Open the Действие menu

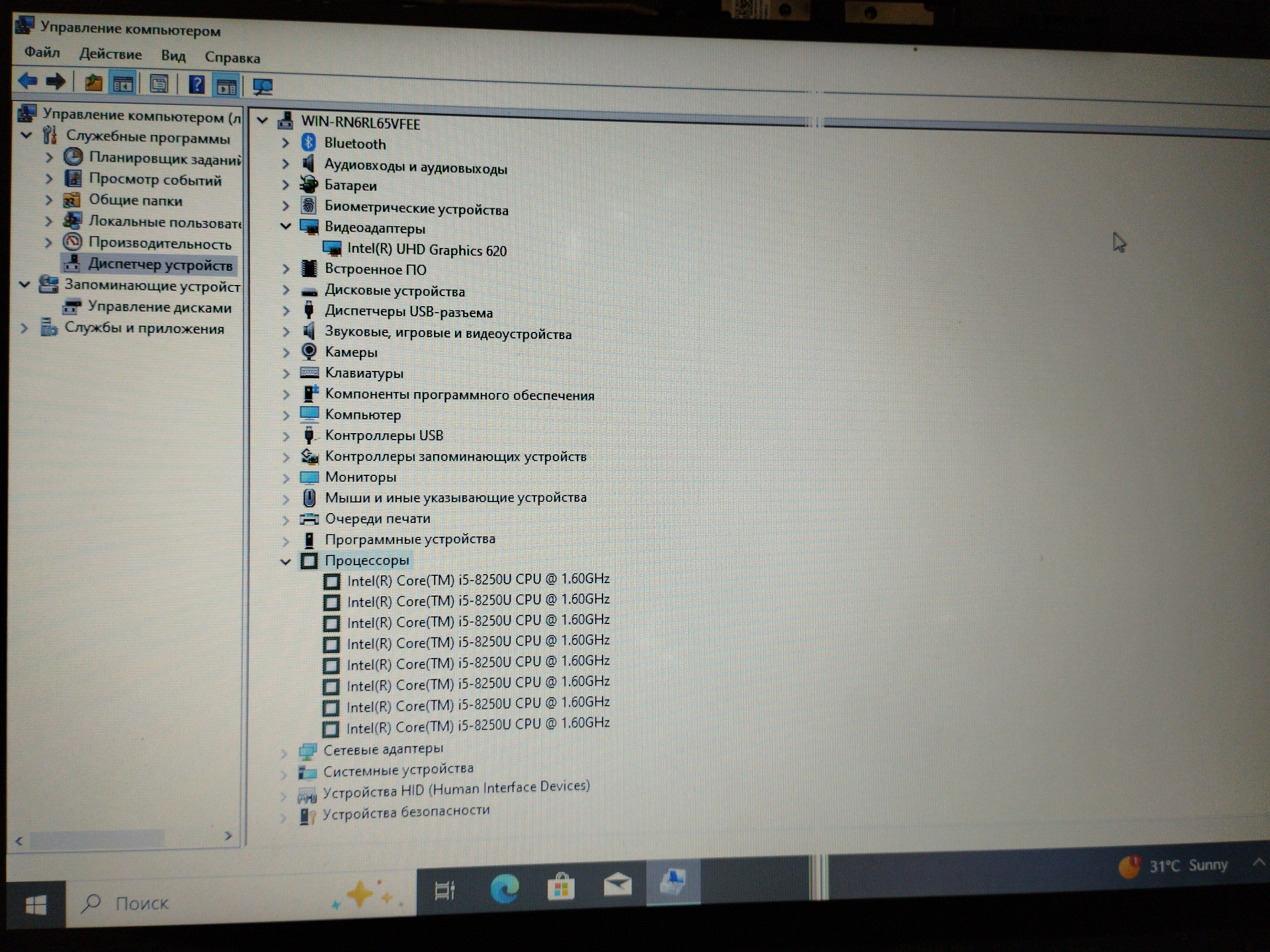pyautogui.click(x=110, y=54)
